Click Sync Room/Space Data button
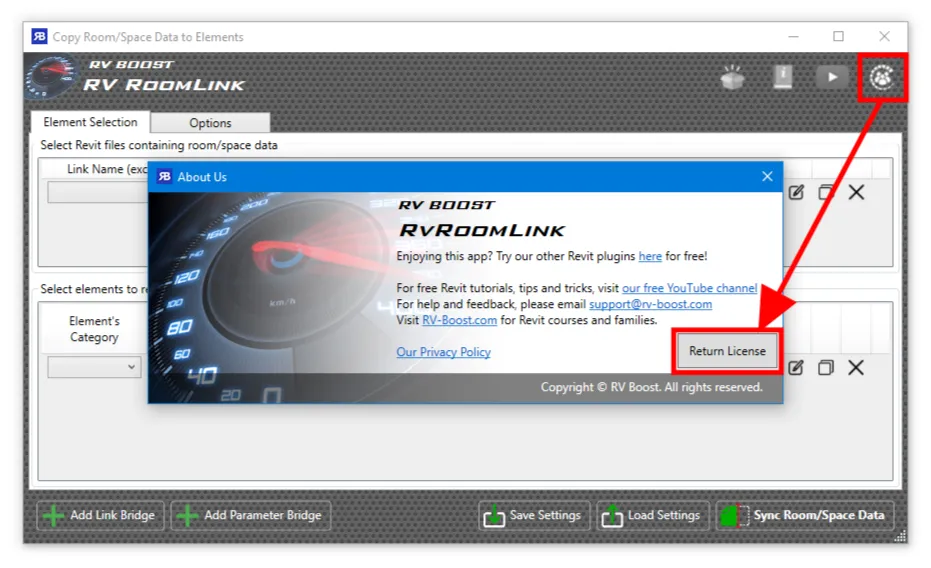The width and height of the screenshot is (931, 568). click(804, 515)
